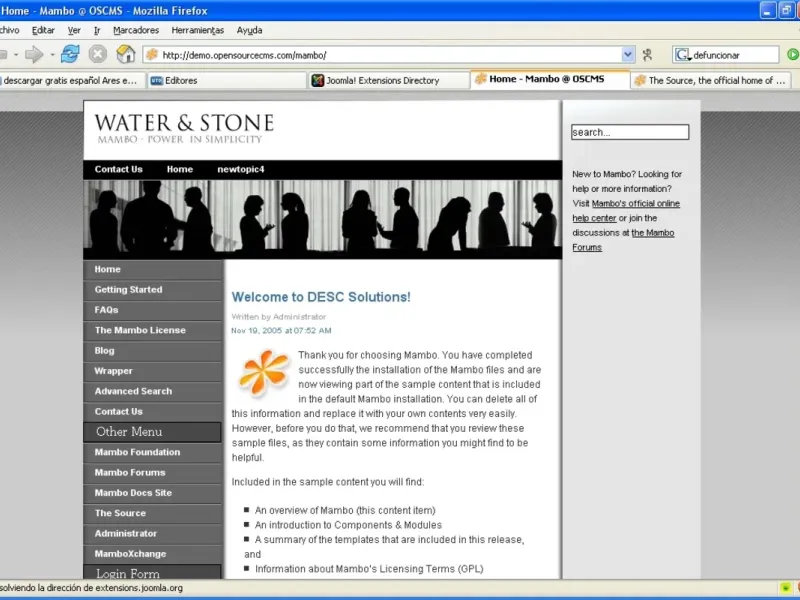The width and height of the screenshot is (800, 600).
Task: Open Wrapper in the sidebar menu
Action: click(153, 371)
